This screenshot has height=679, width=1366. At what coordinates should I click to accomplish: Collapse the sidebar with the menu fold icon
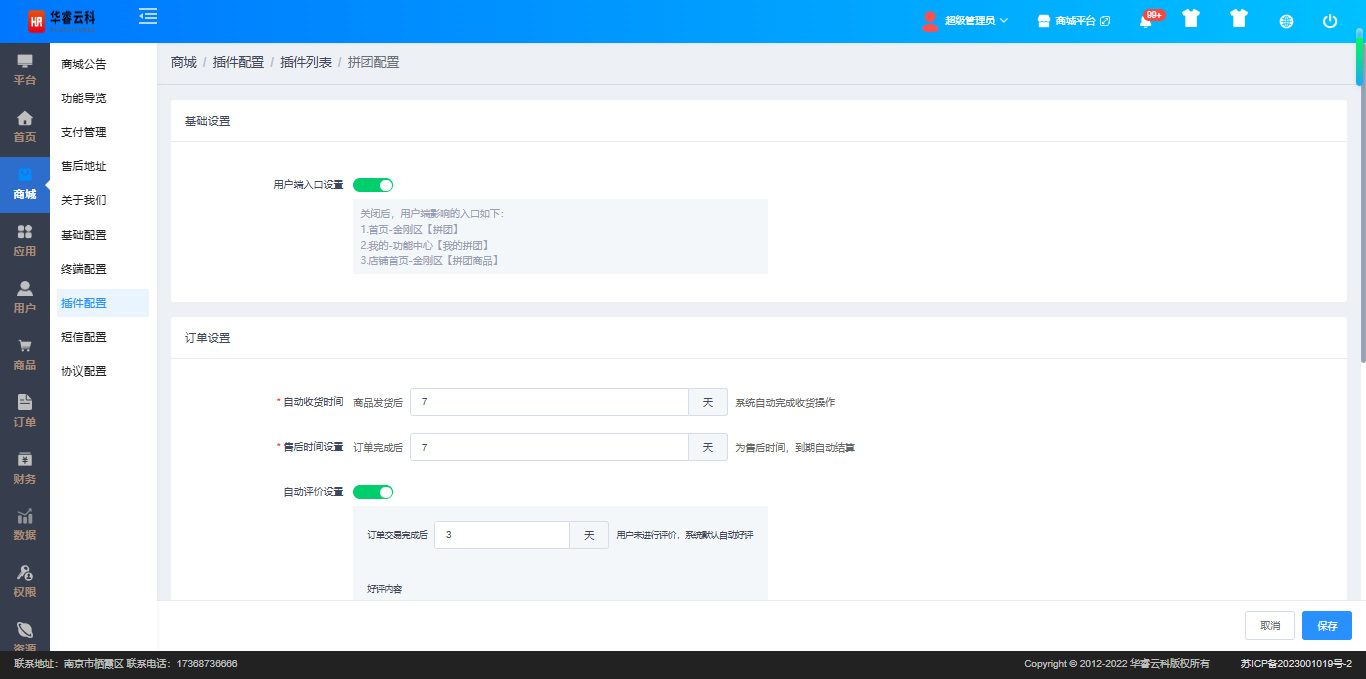[x=148, y=16]
